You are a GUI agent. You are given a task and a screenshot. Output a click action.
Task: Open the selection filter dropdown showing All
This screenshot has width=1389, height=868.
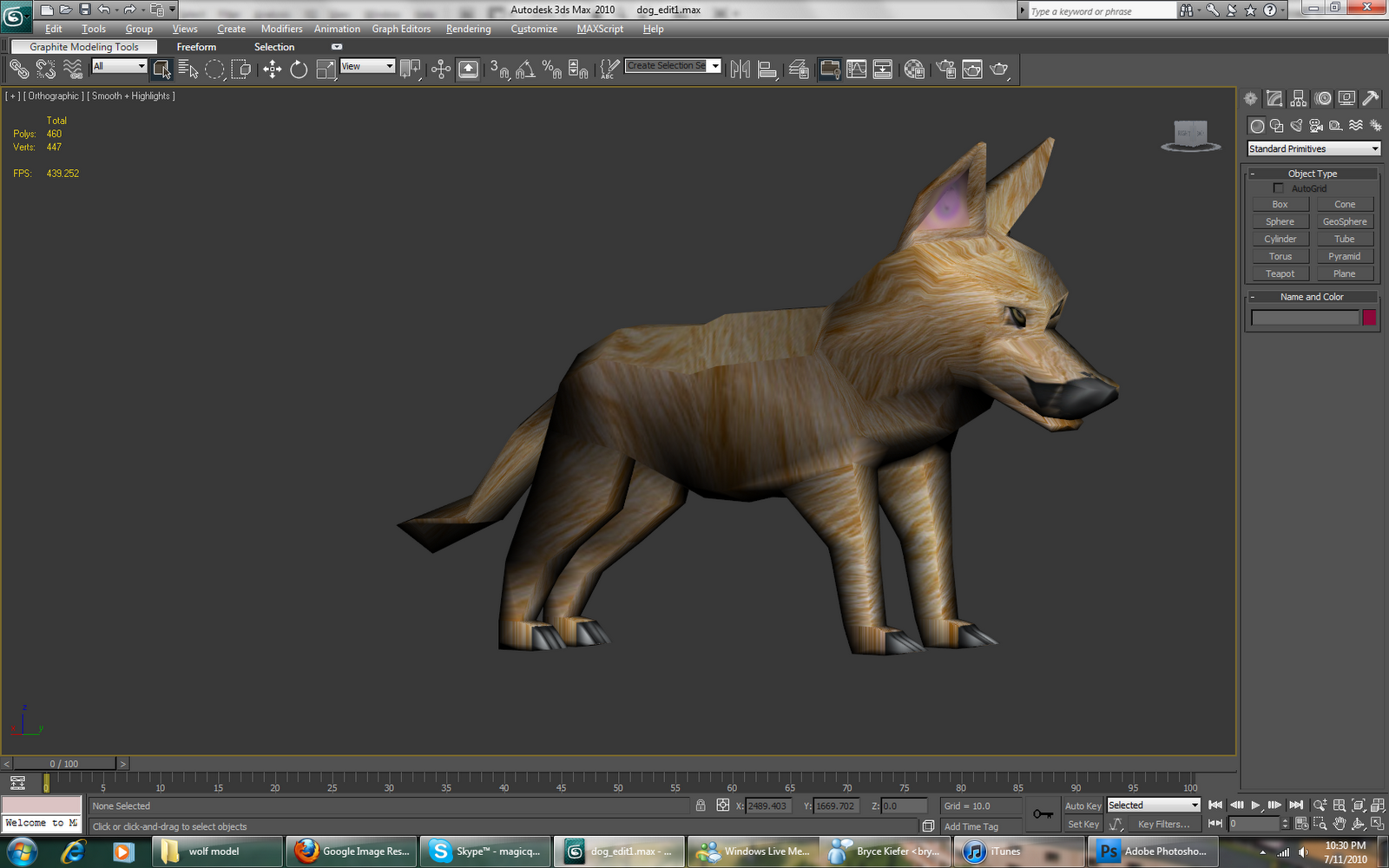point(119,66)
